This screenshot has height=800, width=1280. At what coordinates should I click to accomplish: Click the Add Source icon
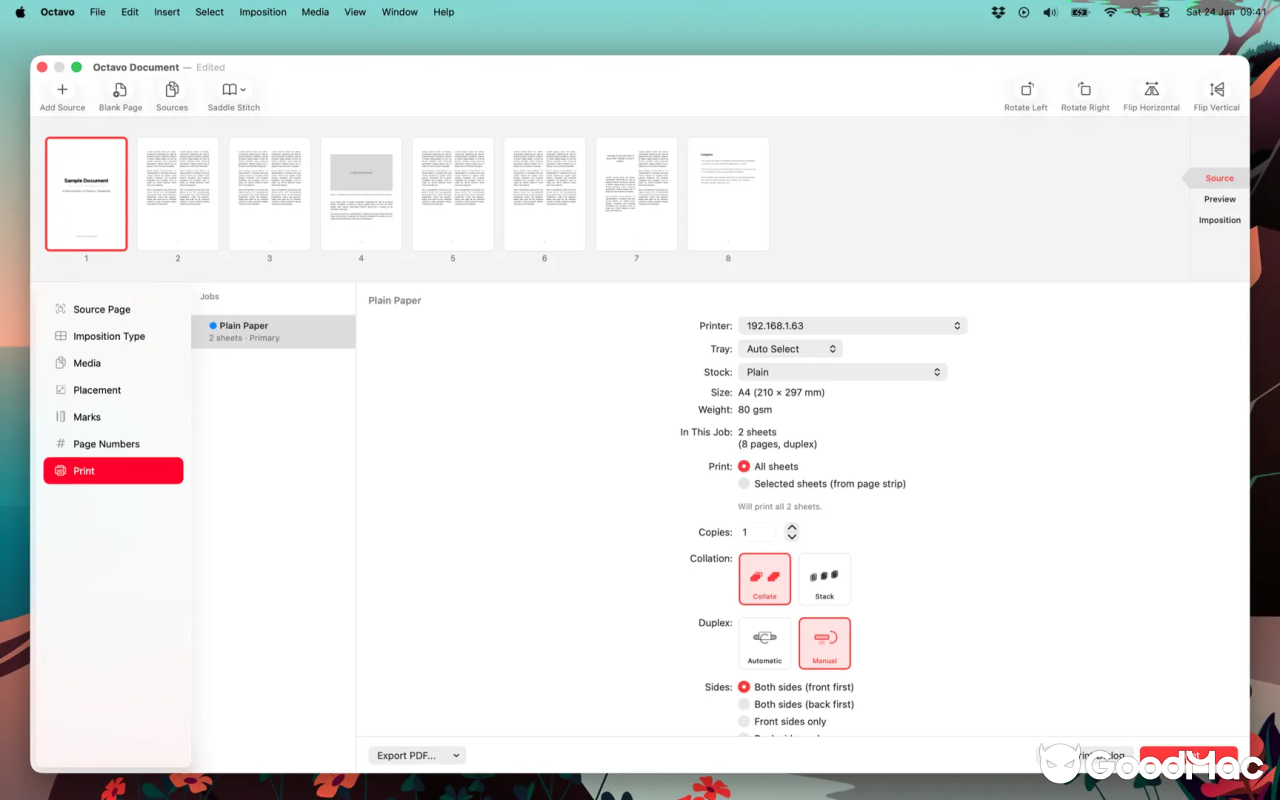(x=62, y=95)
